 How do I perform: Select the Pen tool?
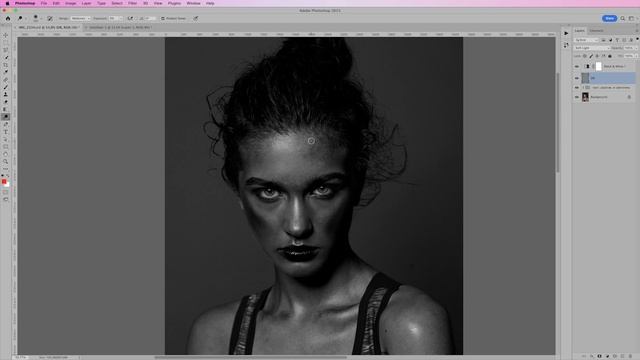(x=6, y=124)
